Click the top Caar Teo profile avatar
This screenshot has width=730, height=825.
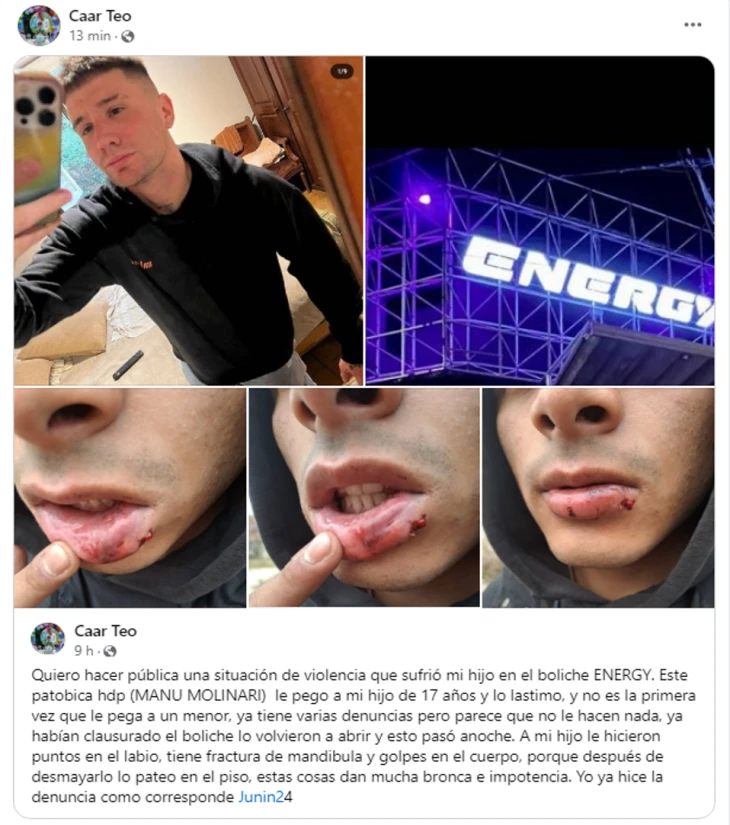tap(39, 25)
